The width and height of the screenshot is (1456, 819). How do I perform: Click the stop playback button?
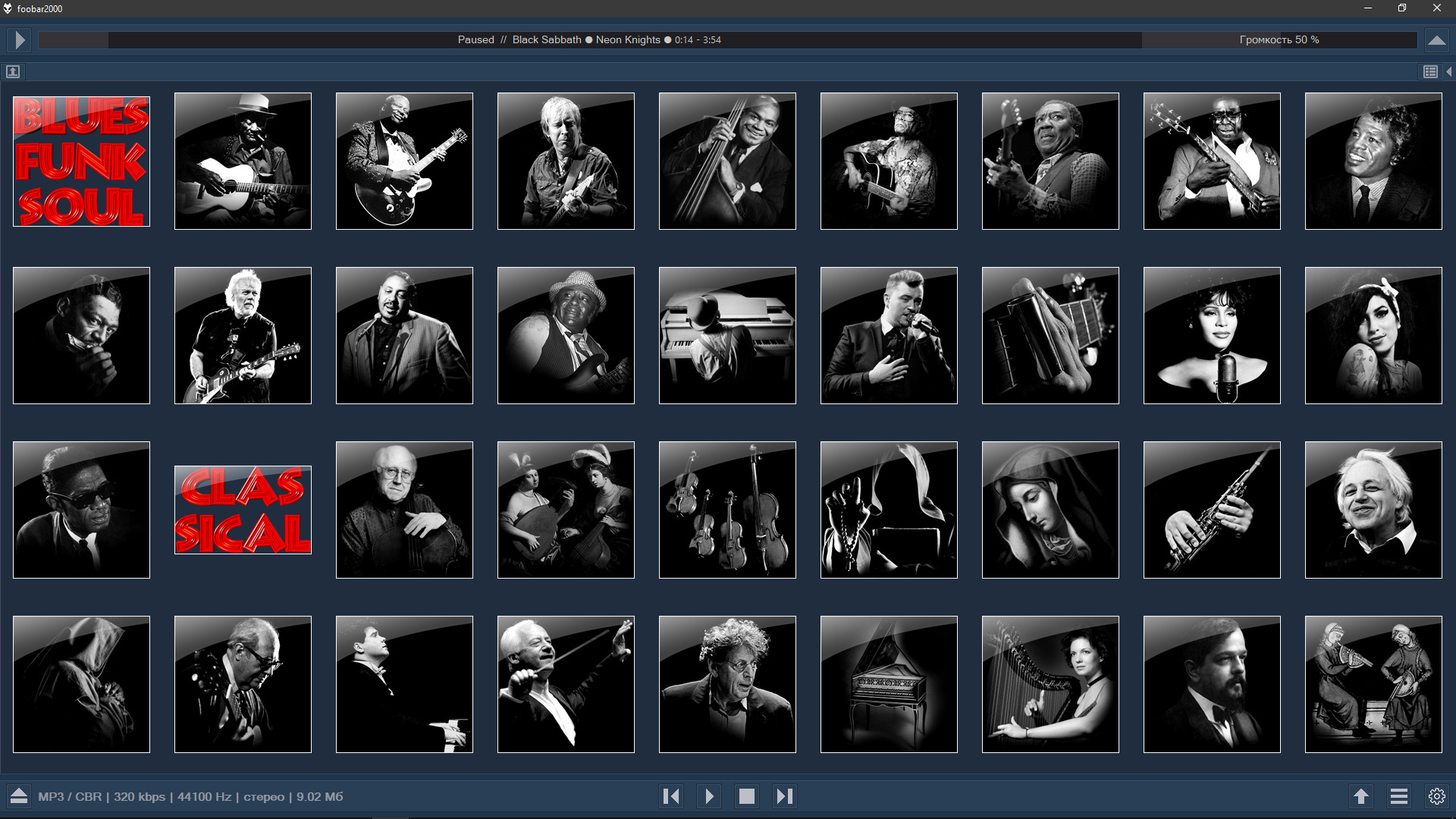click(x=747, y=796)
